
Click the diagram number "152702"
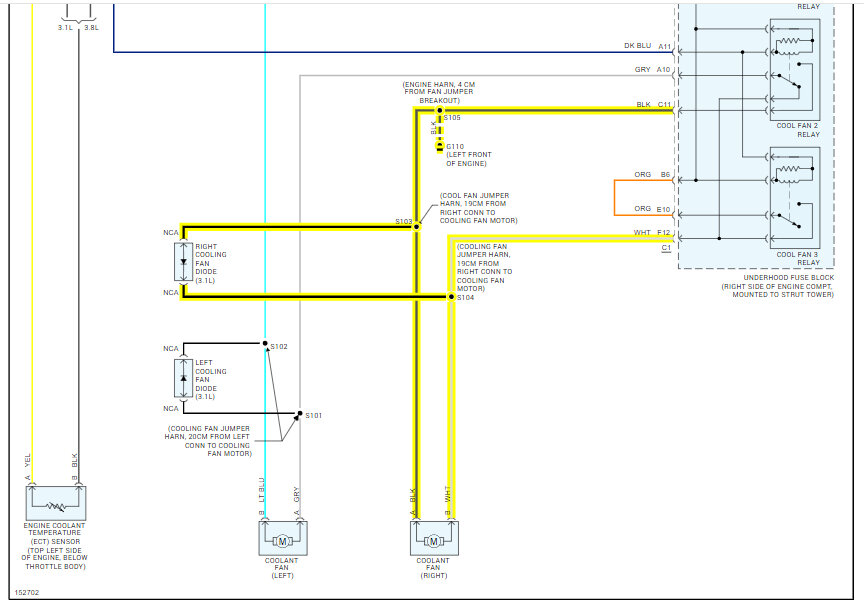tap(26, 593)
